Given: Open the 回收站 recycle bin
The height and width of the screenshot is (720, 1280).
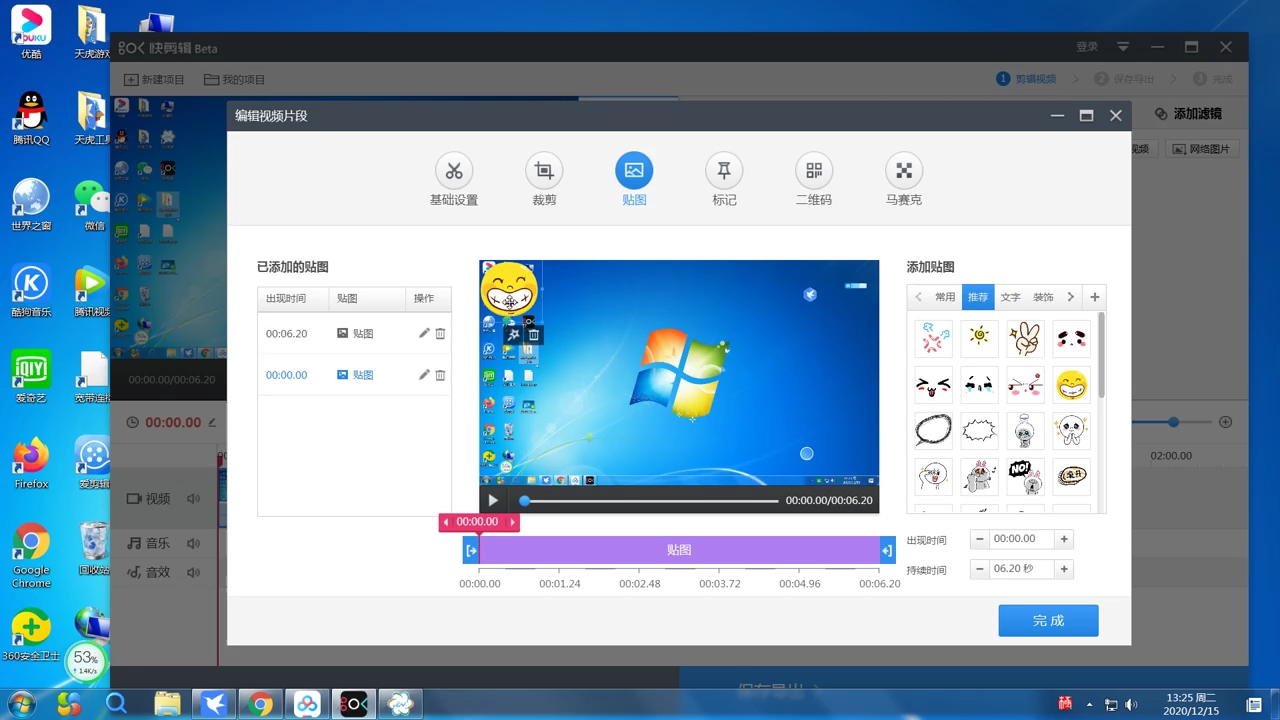Looking at the screenshot, I should (93, 549).
